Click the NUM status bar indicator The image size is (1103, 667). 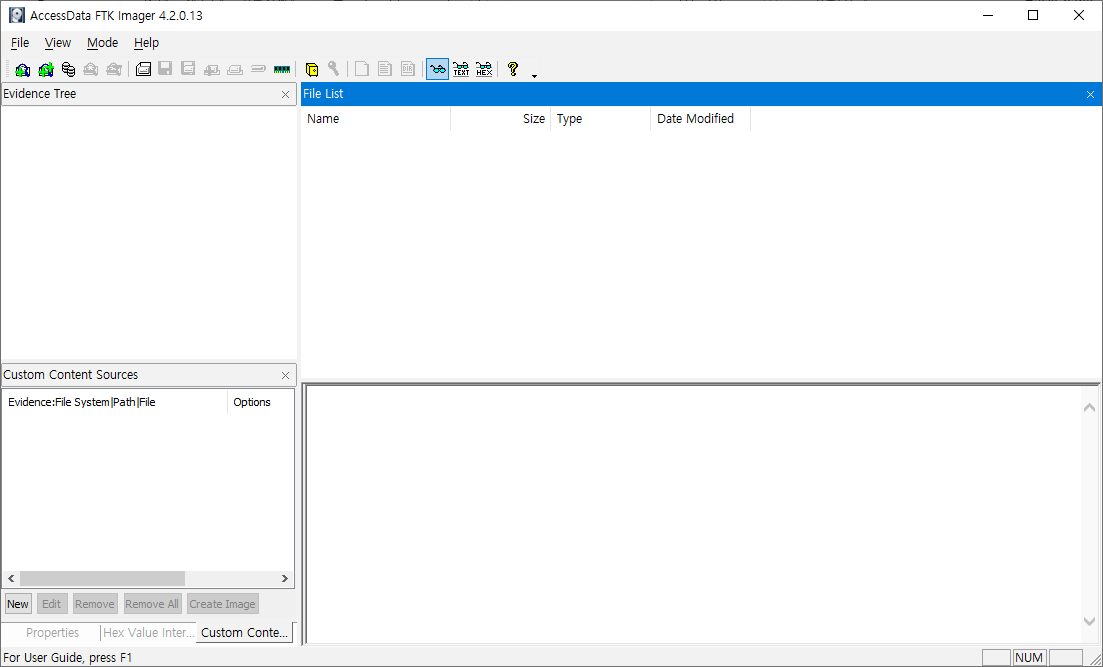pyautogui.click(x=1029, y=658)
